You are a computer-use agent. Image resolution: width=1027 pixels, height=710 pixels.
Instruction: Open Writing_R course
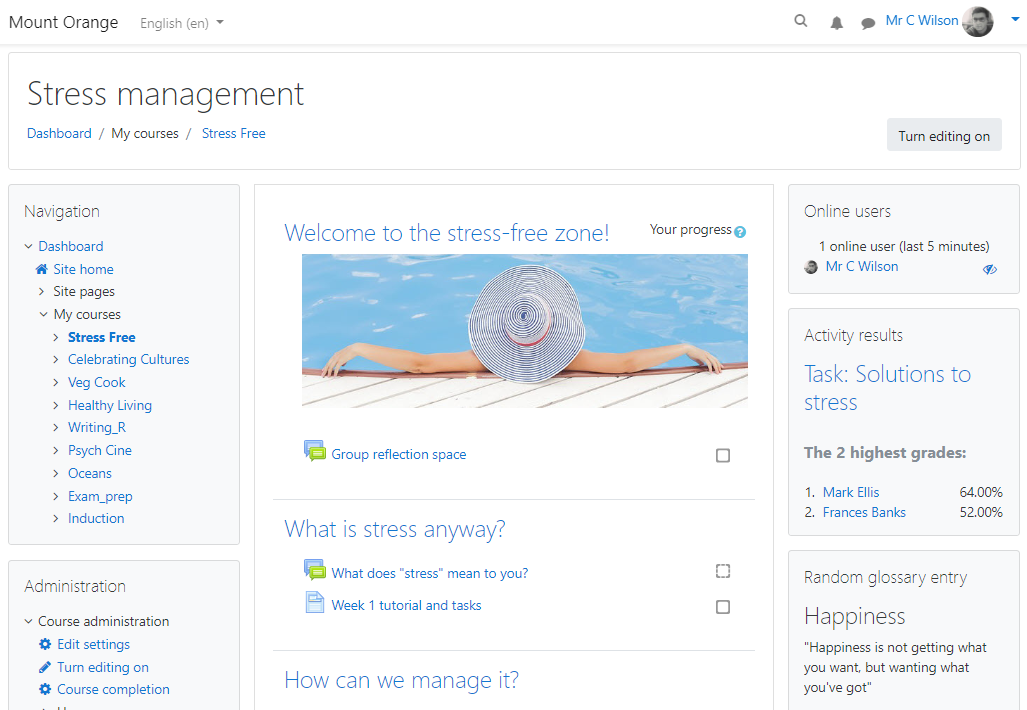(x=97, y=428)
